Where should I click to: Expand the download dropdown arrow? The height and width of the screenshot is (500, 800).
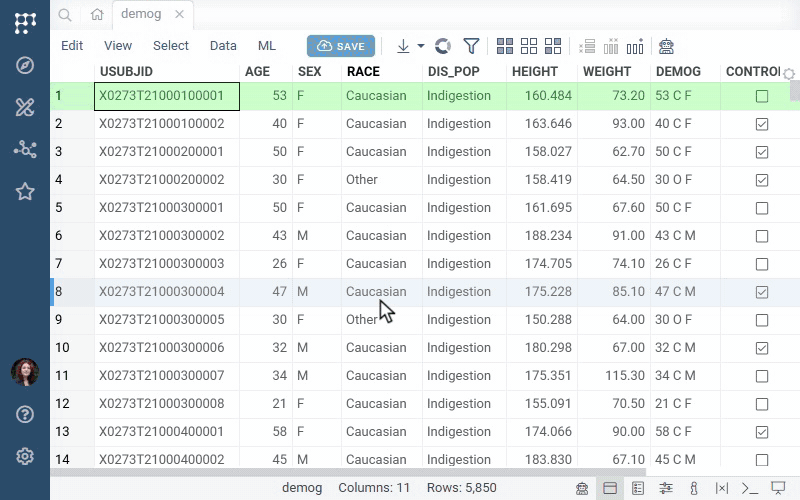pos(421,46)
